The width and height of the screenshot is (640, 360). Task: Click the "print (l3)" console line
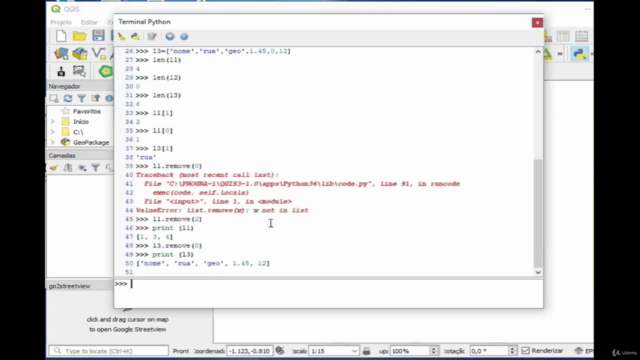173,254
